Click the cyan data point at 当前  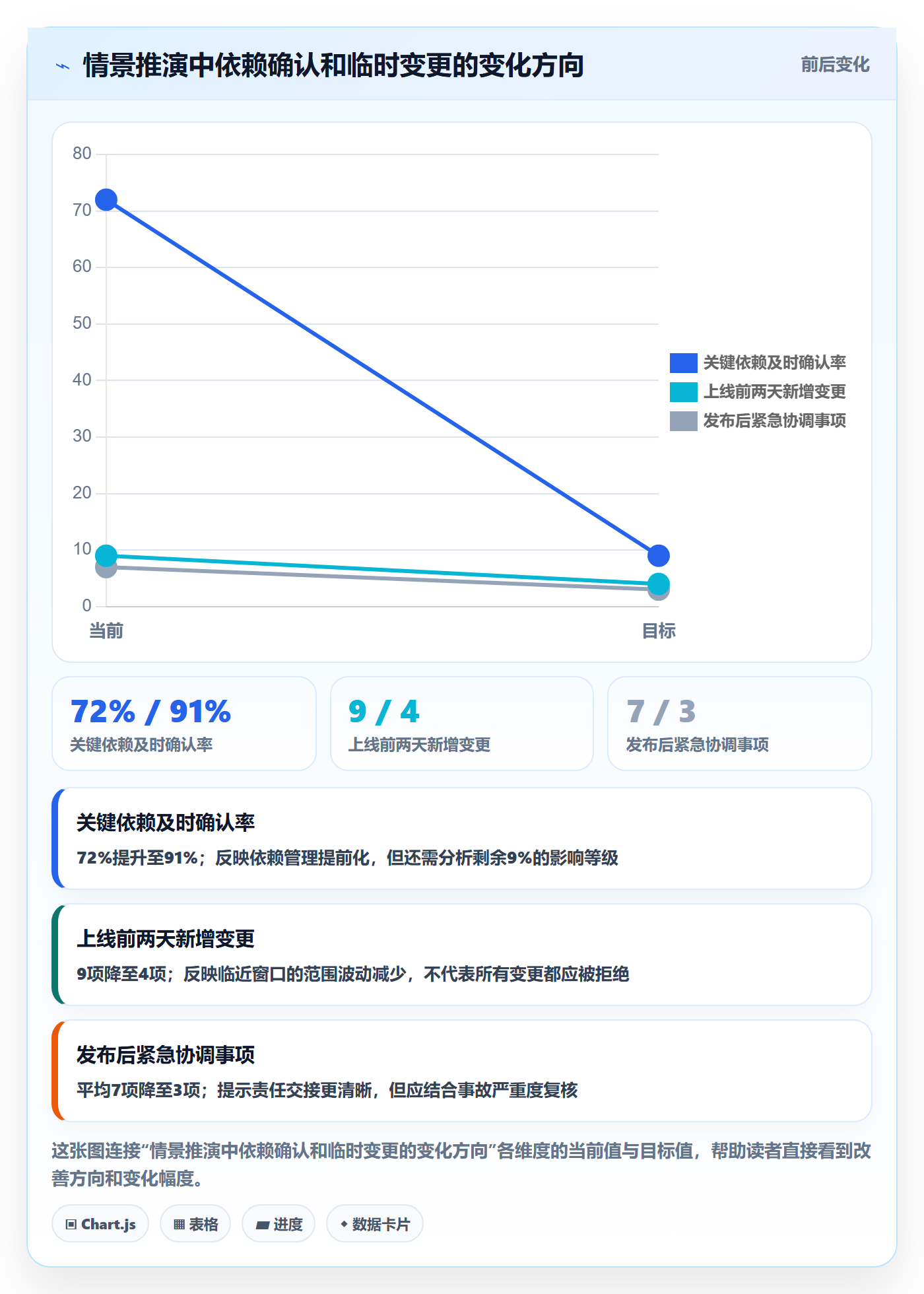click(x=106, y=556)
